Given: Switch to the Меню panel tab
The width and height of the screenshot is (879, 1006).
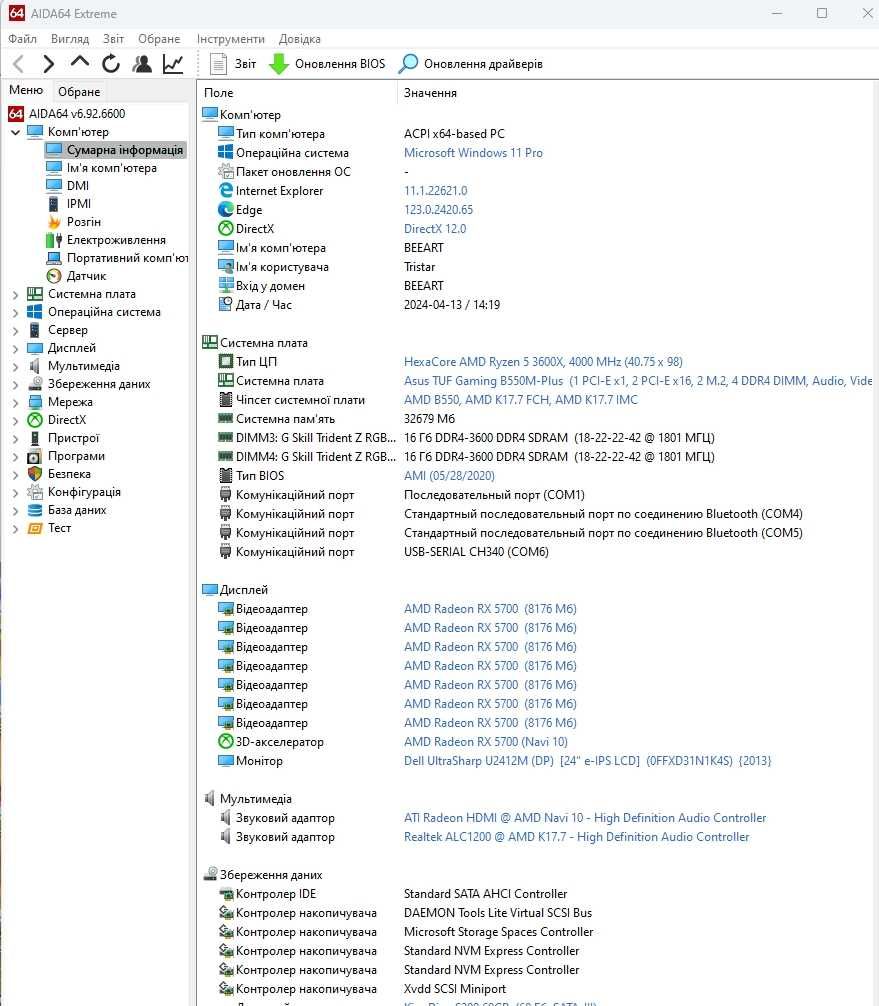Looking at the screenshot, I should click(x=26, y=90).
